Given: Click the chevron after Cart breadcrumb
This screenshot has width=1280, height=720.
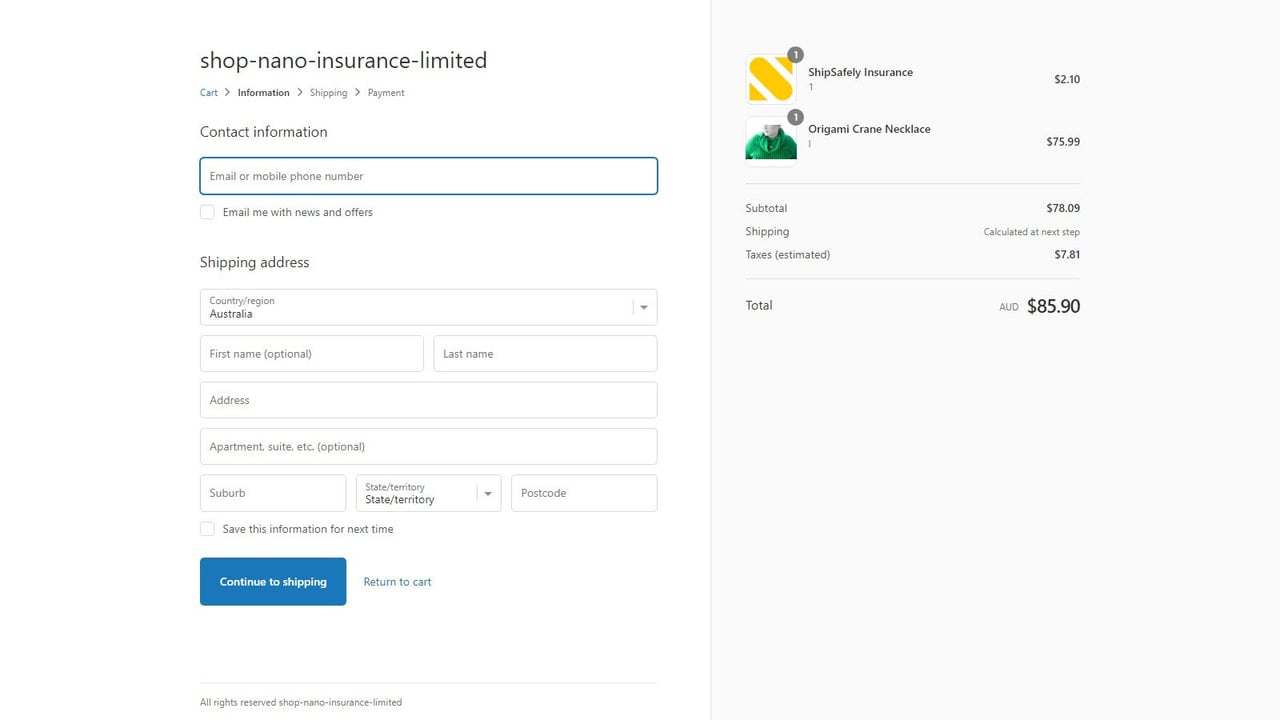Looking at the screenshot, I should 228,92.
